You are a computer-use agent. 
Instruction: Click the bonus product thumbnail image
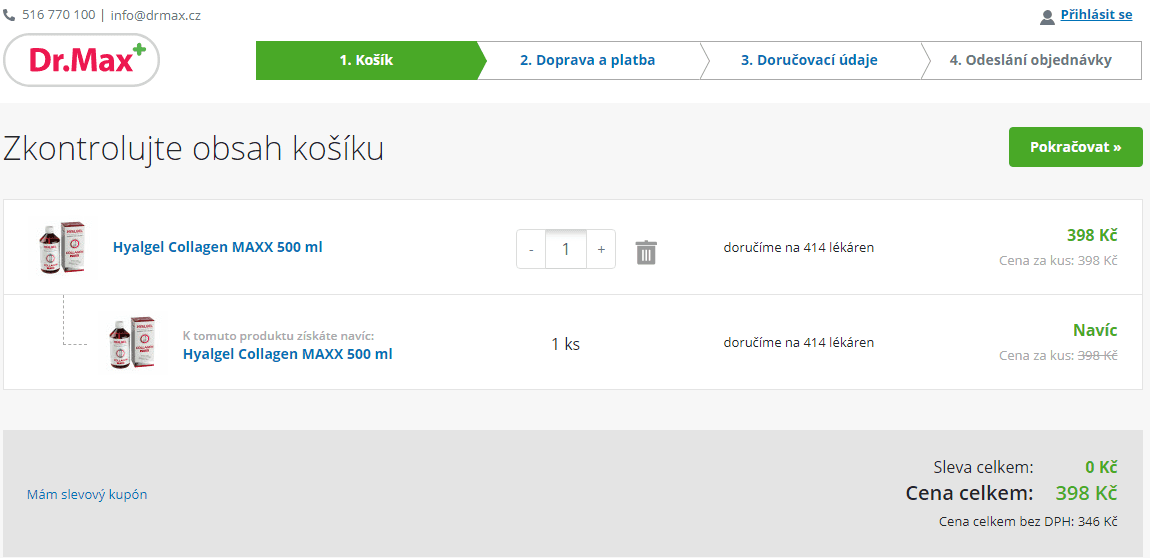[132, 343]
